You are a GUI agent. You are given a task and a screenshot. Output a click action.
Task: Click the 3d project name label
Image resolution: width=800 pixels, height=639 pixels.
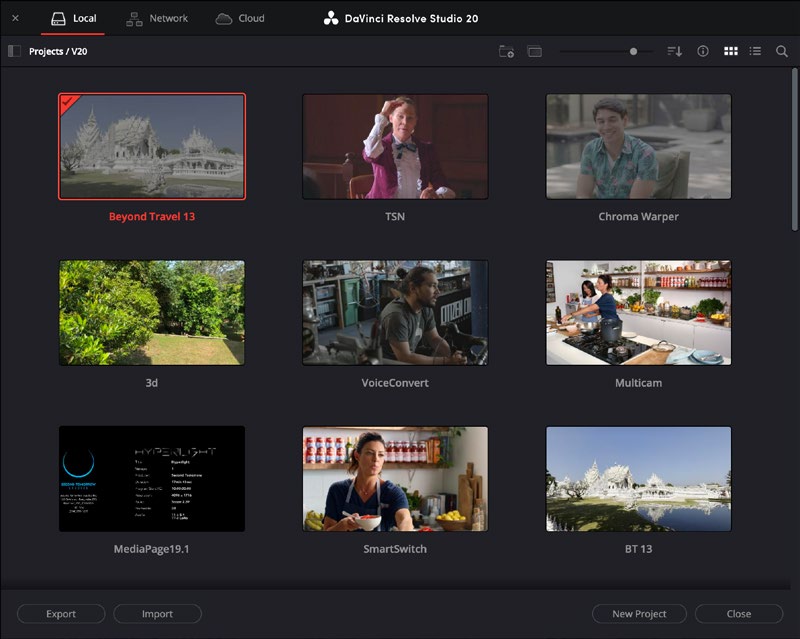152,383
